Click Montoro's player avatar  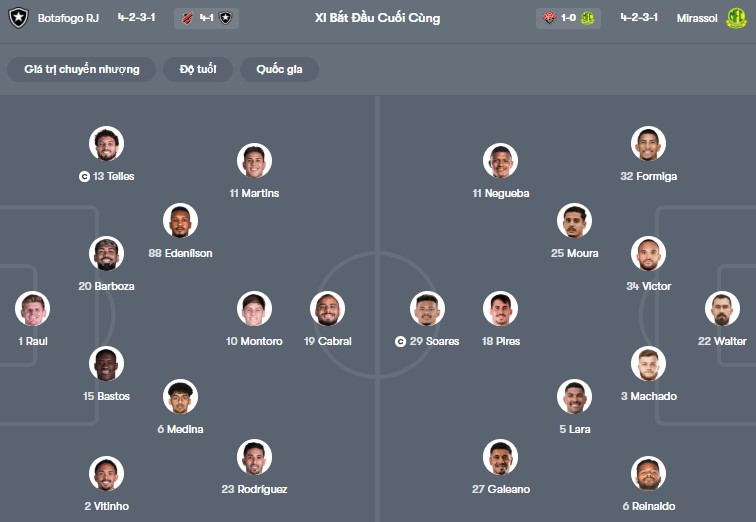tap(255, 309)
